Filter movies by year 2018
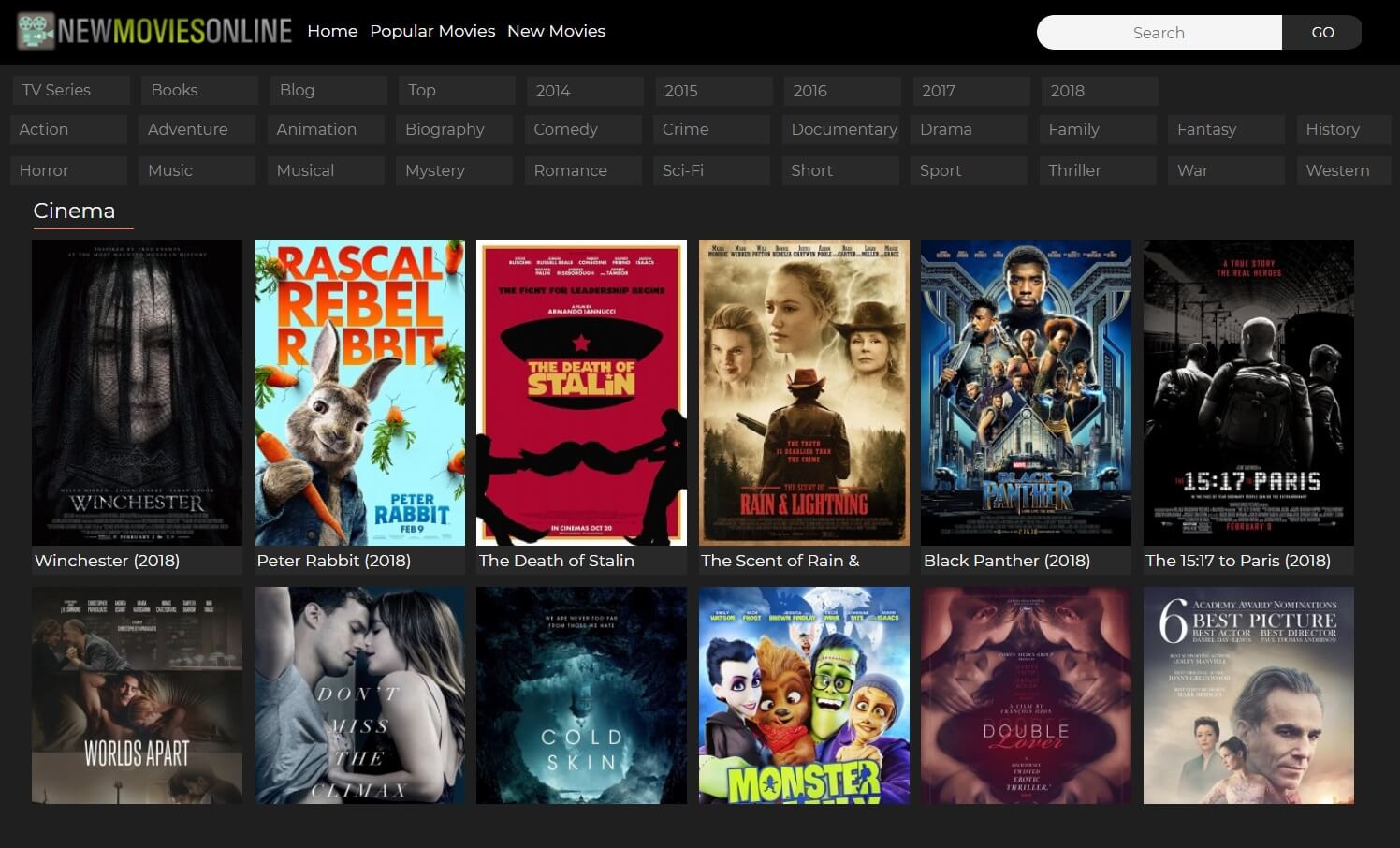The height and width of the screenshot is (848, 1400). [x=1100, y=91]
